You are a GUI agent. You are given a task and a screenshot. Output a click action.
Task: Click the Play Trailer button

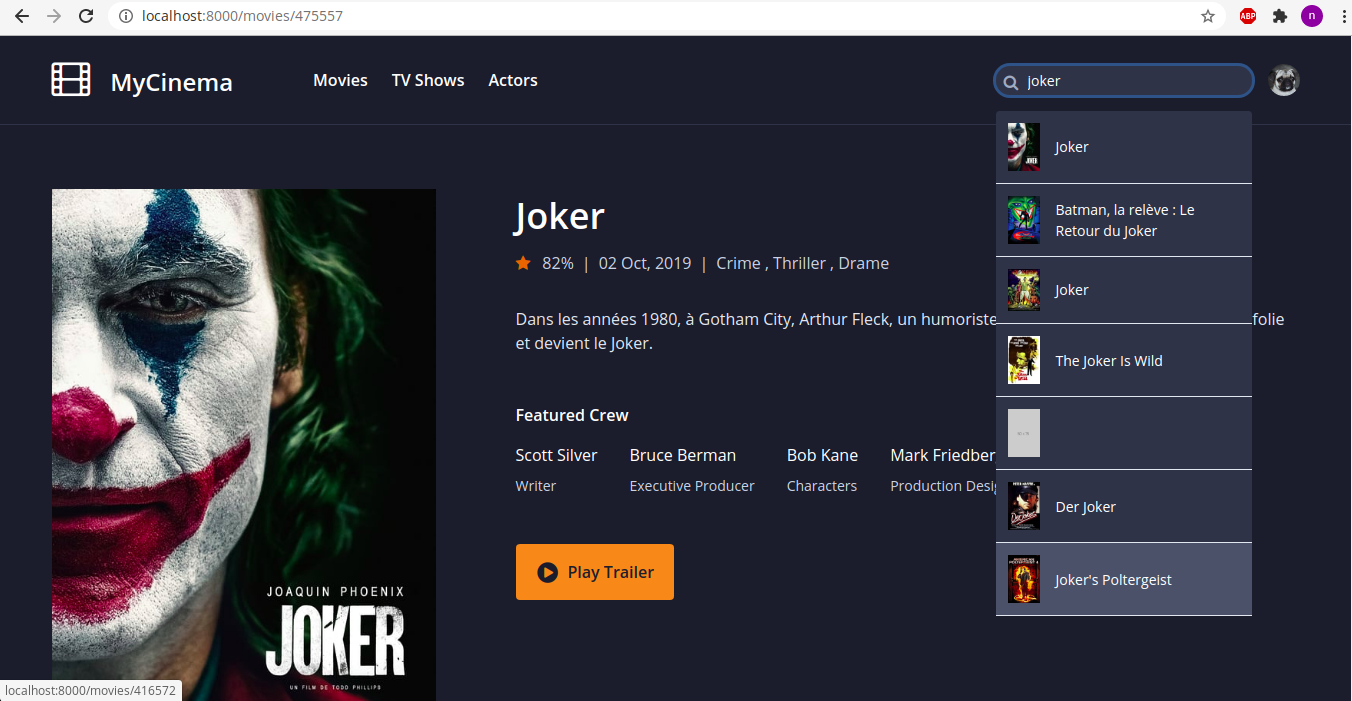pos(595,572)
